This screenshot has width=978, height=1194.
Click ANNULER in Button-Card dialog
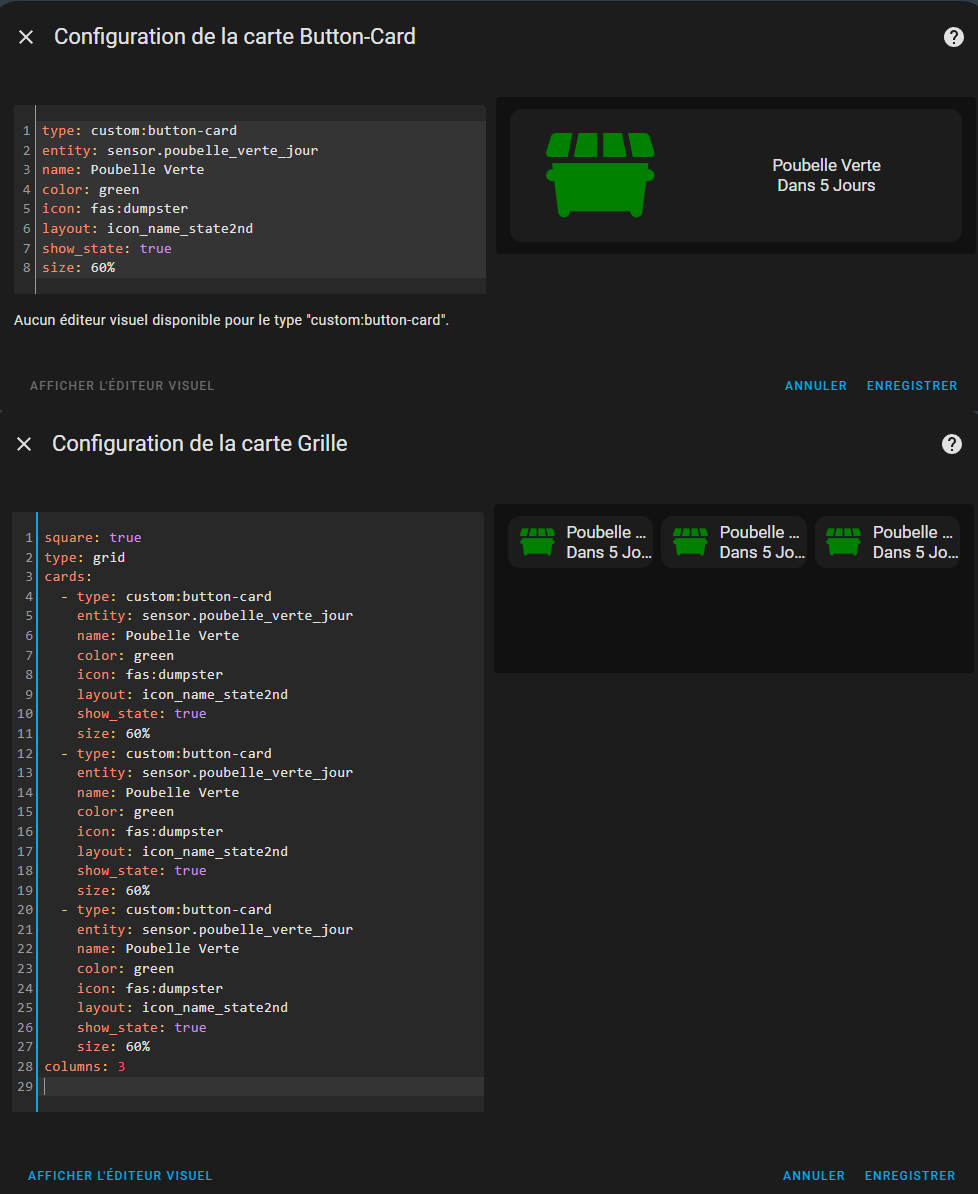coord(816,385)
